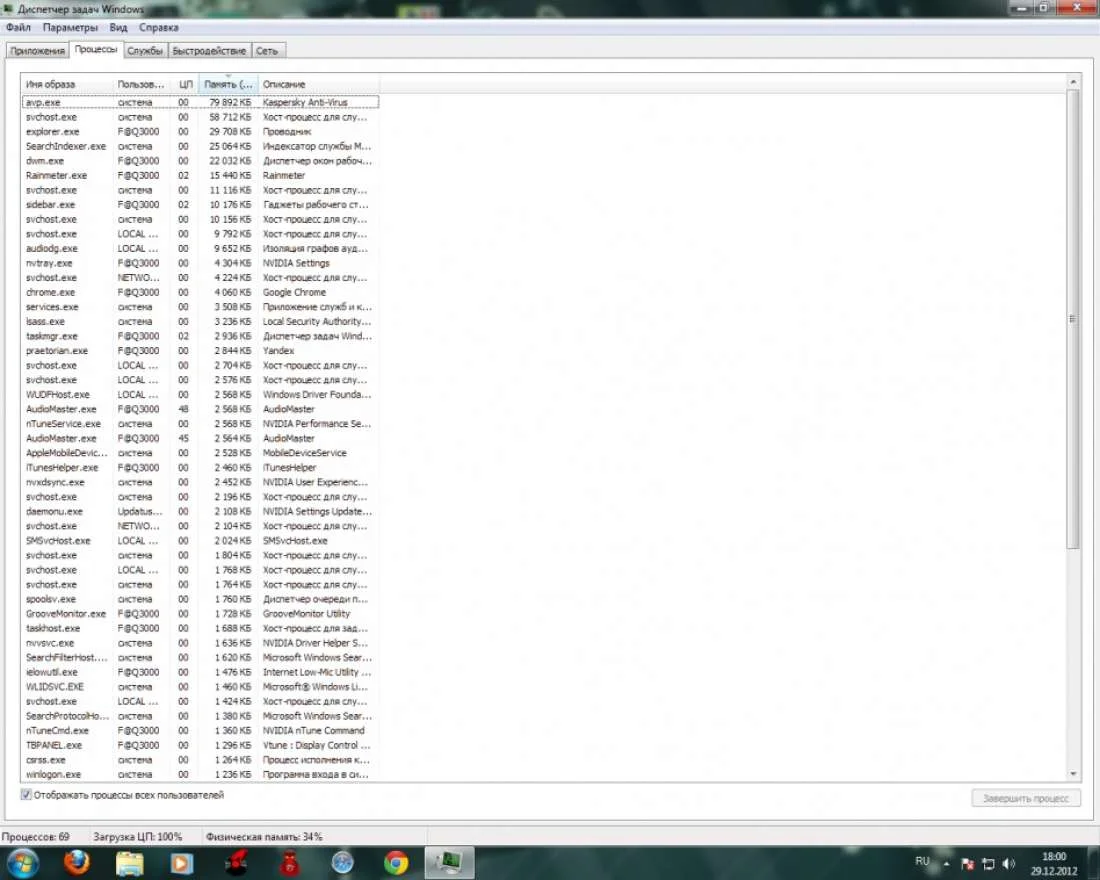Select the sidebar.exe process row
Screen dimensions: 1100x880
click(200, 205)
